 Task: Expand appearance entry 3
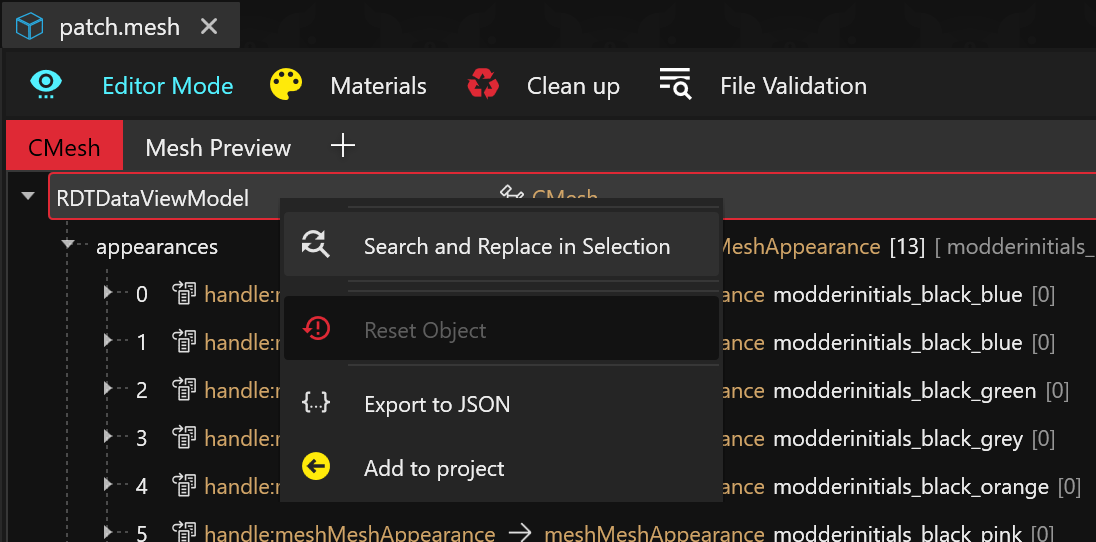tap(109, 437)
